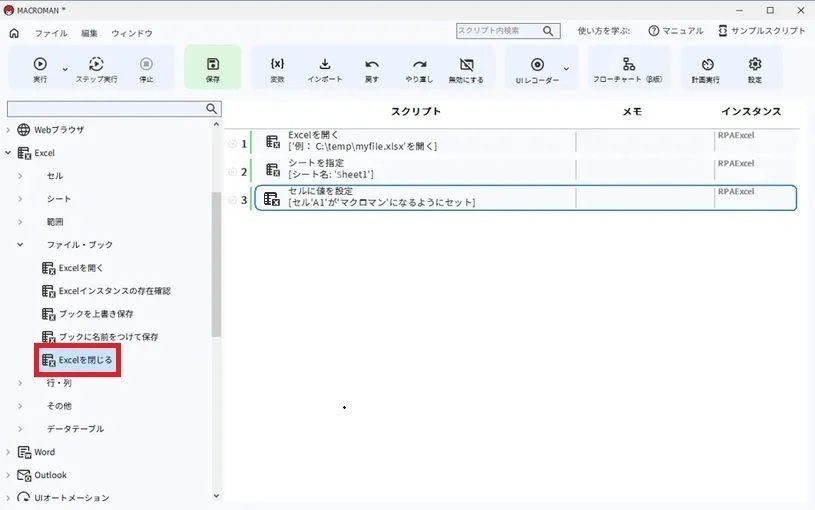Select script row 2 シートを指定

[x=524, y=169]
